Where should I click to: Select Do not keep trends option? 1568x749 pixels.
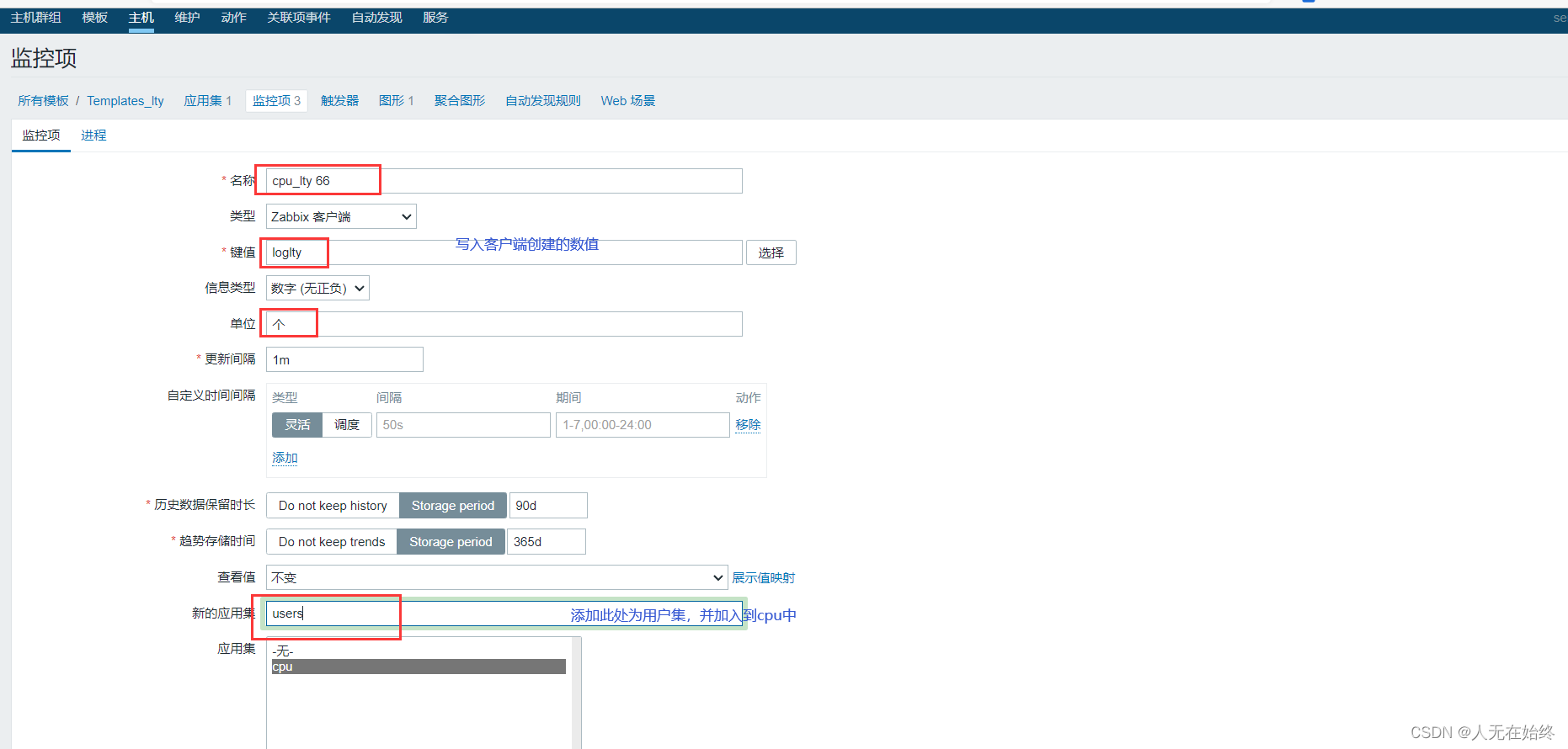pyautogui.click(x=332, y=542)
